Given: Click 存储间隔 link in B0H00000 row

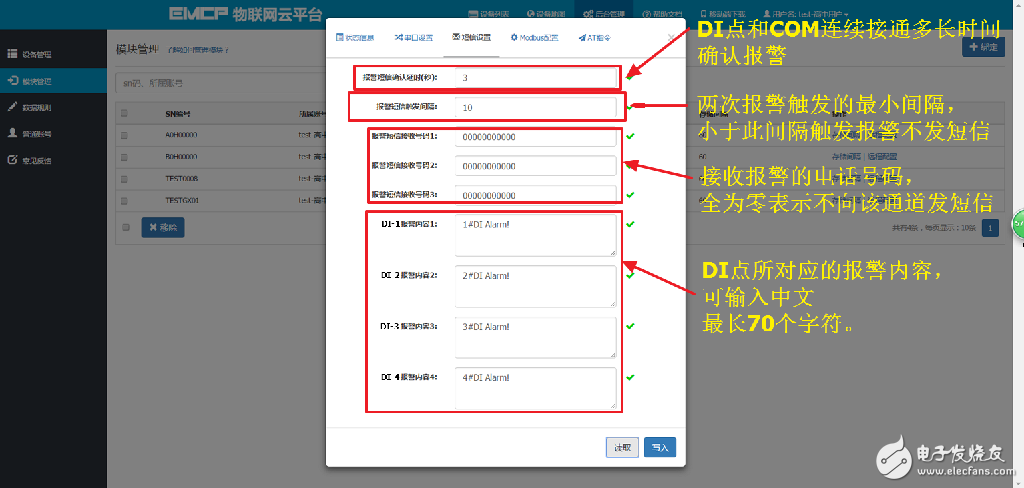Looking at the screenshot, I should click(846, 157).
